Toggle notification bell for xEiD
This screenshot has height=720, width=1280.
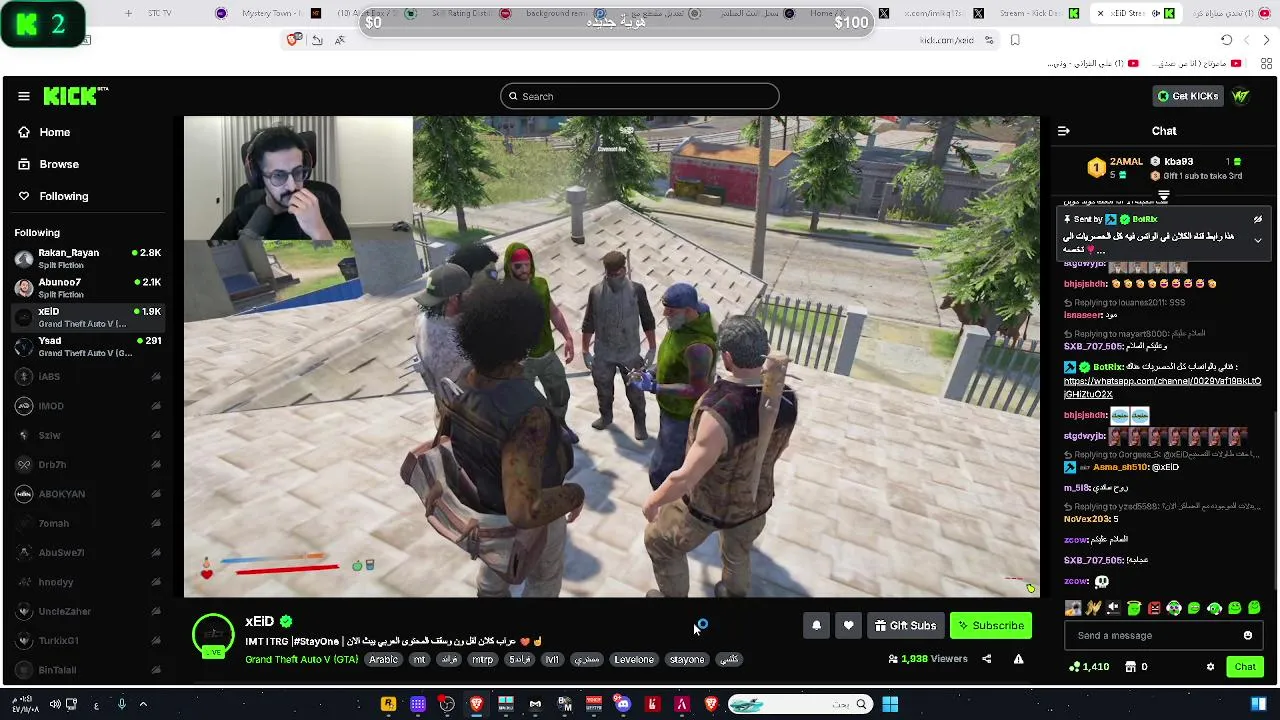coord(816,625)
